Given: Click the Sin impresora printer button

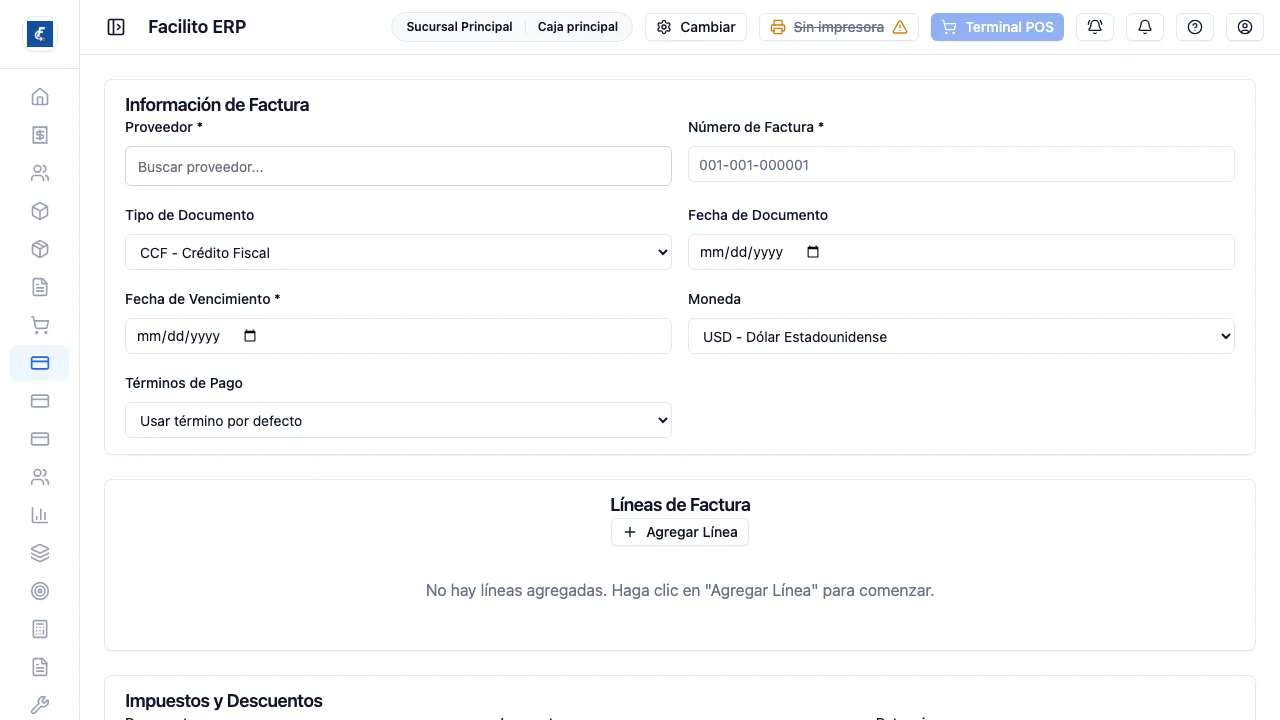Looking at the screenshot, I should [x=839, y=27].
